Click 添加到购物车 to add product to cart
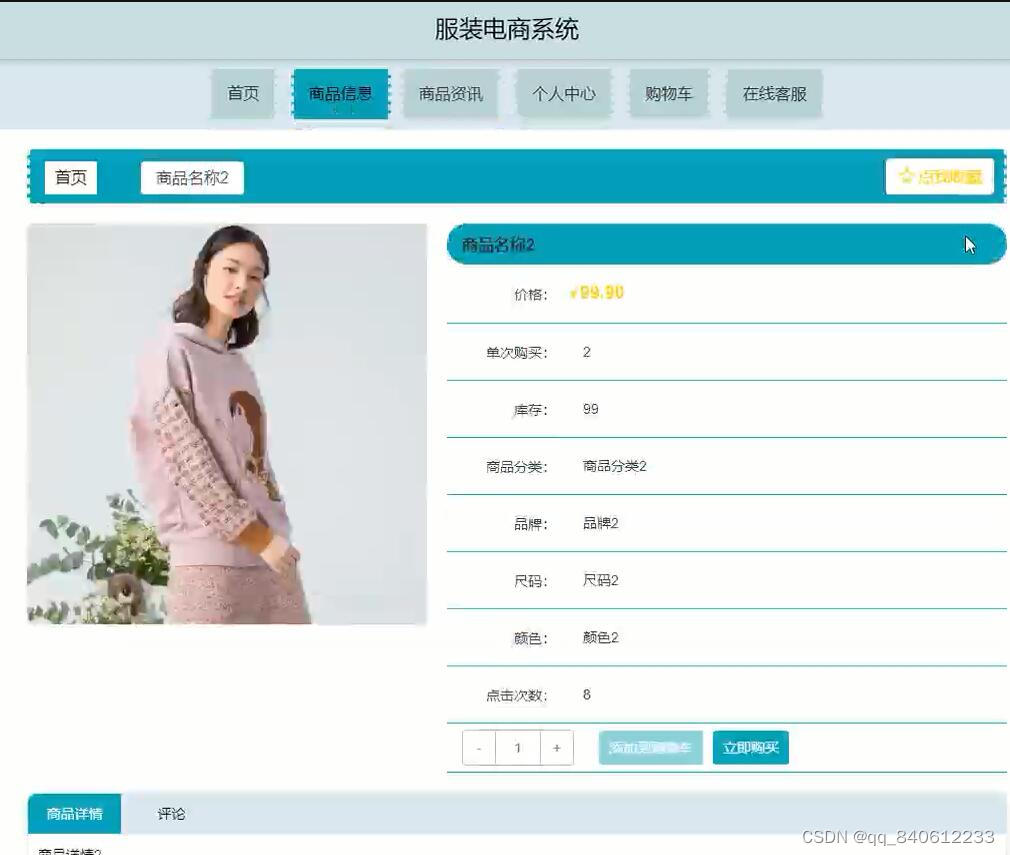1010x855 pixels. coord(650,747)
